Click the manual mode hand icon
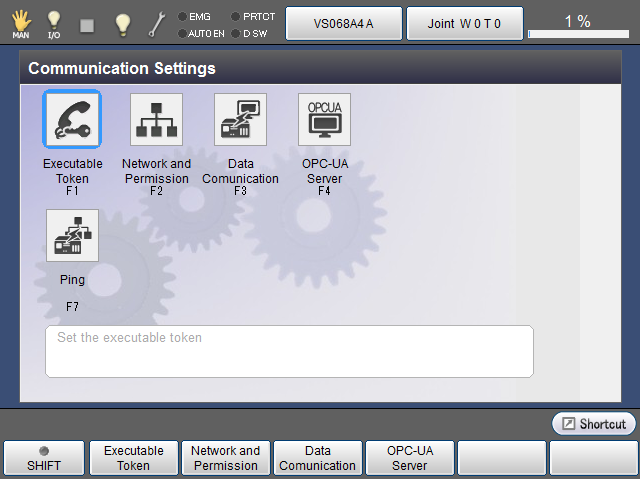Viewport: 640px width, 479px height. pos(20,23)
